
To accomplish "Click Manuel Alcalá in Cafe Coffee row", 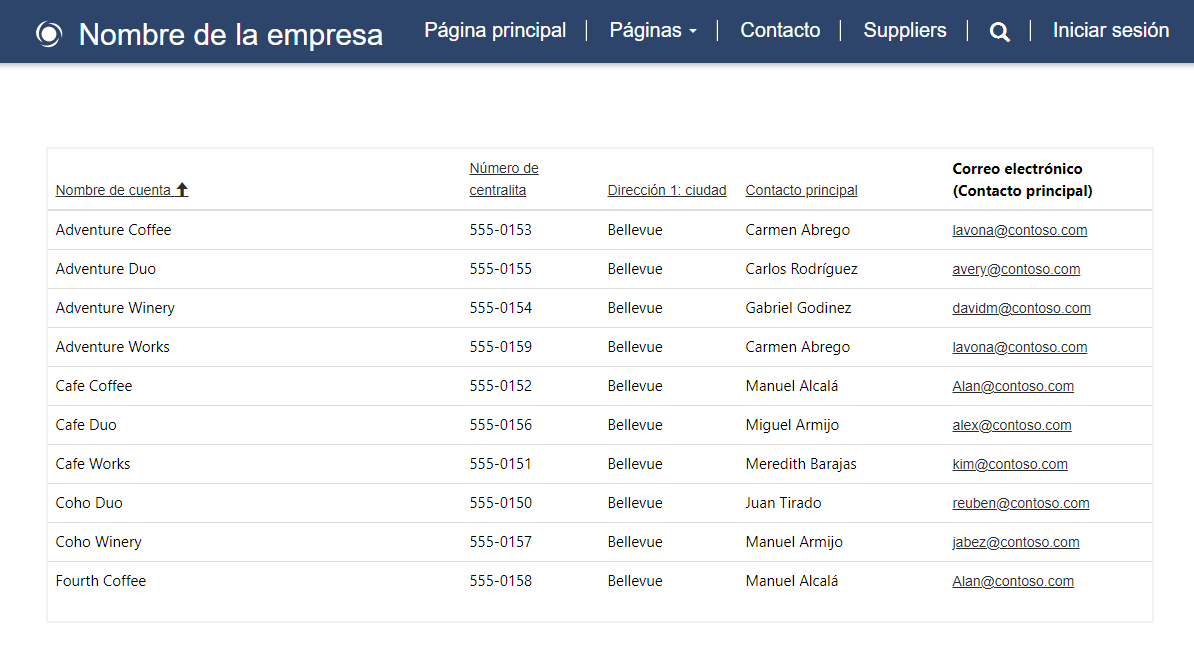I will (791, 386).
